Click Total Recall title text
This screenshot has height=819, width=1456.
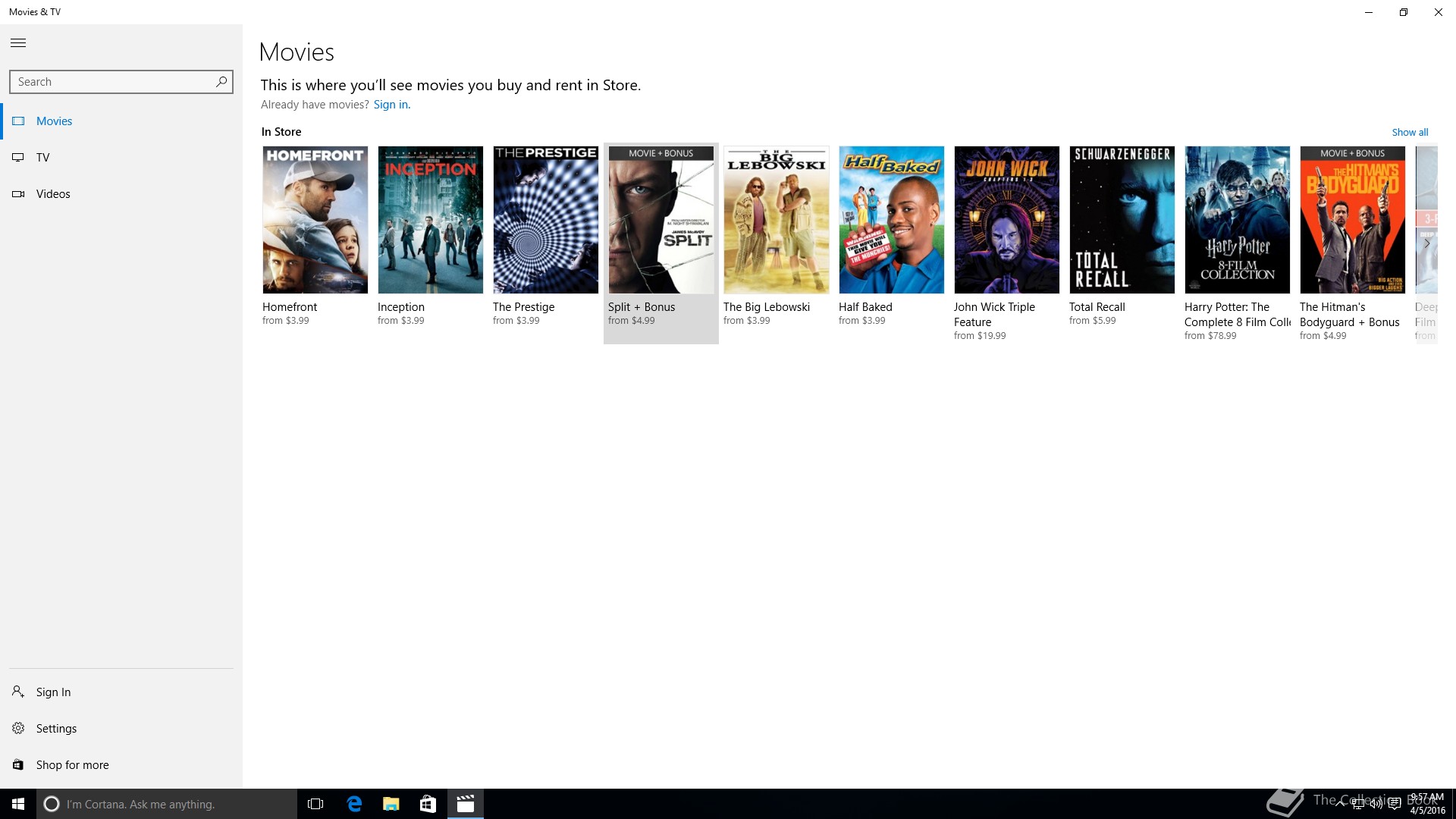(1097, 307)
